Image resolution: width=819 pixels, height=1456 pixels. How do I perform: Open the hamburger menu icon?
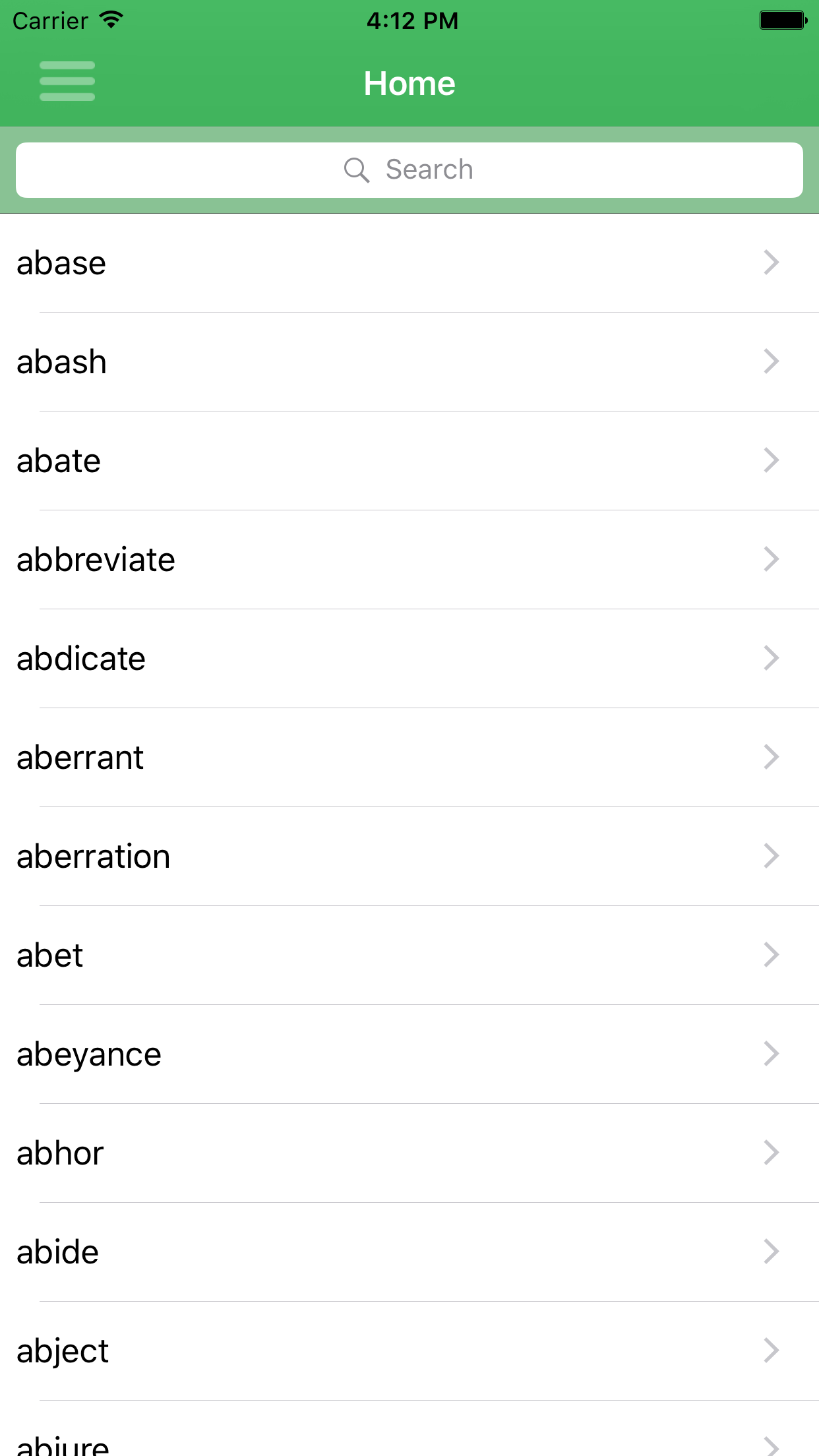pyautogui.click(x=67, y=82)
